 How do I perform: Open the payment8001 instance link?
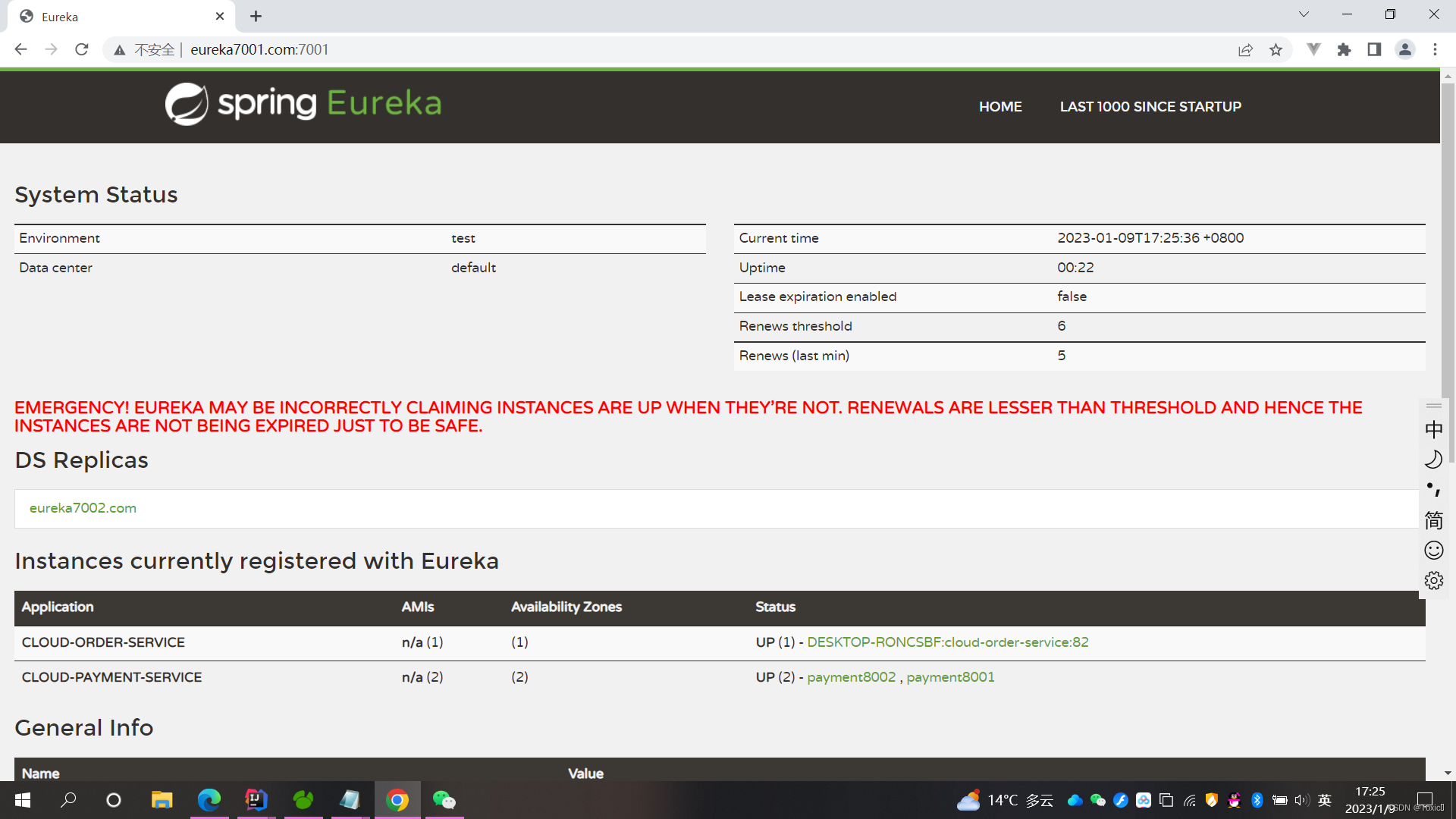[950, 677]
